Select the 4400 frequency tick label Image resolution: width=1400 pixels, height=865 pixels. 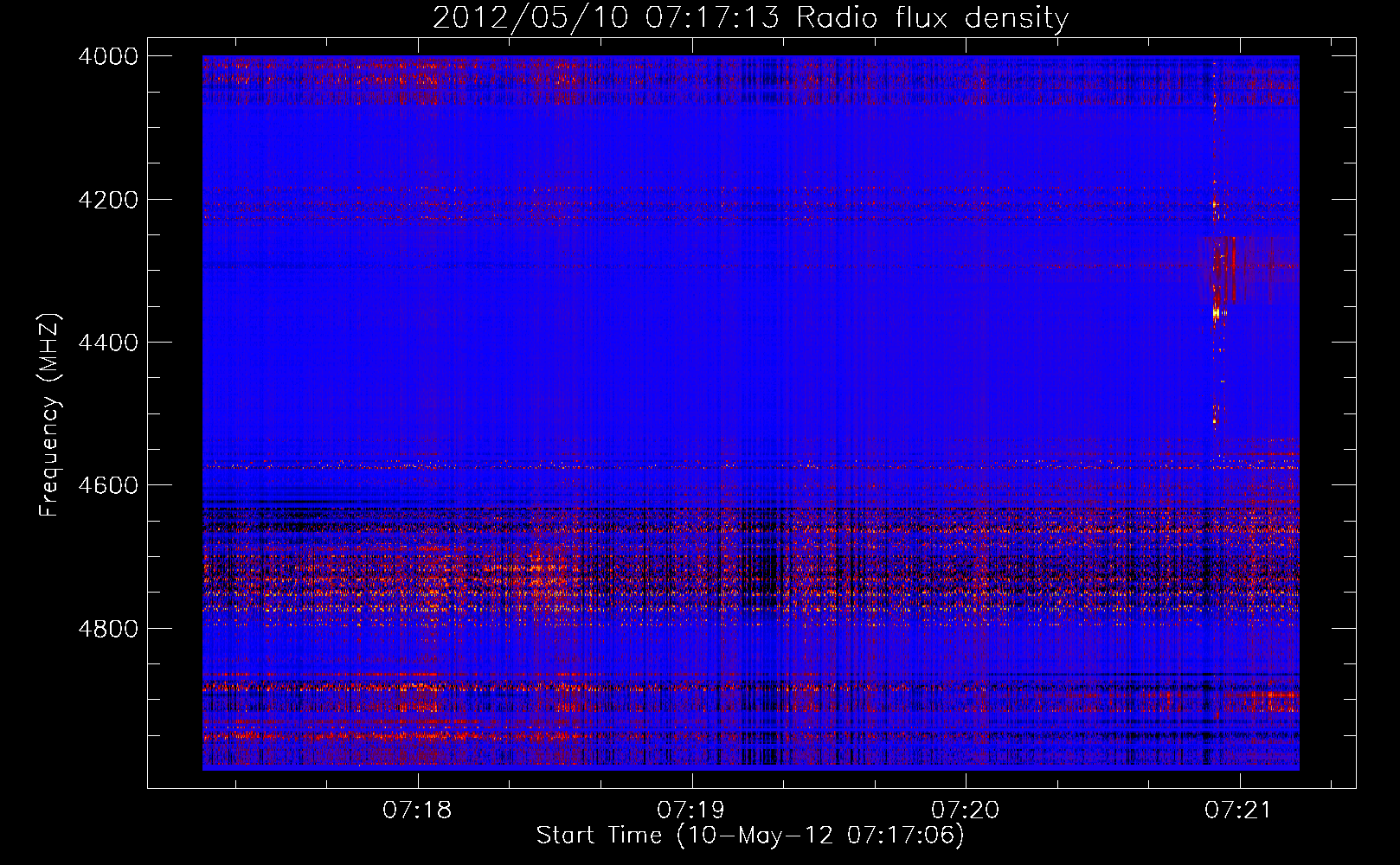(108, 343)
